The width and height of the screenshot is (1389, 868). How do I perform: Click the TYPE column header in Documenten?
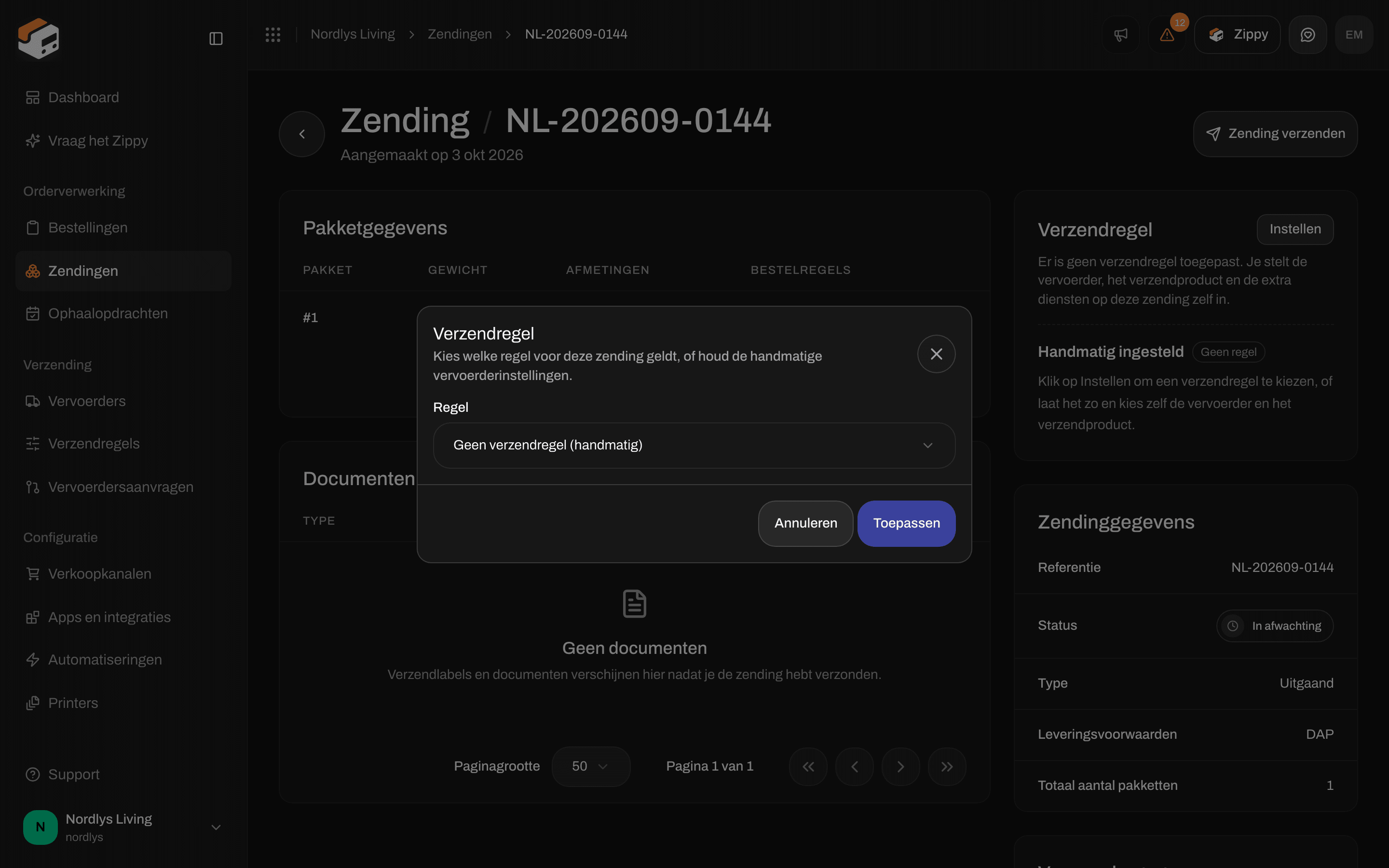click(x=319, y=521)
